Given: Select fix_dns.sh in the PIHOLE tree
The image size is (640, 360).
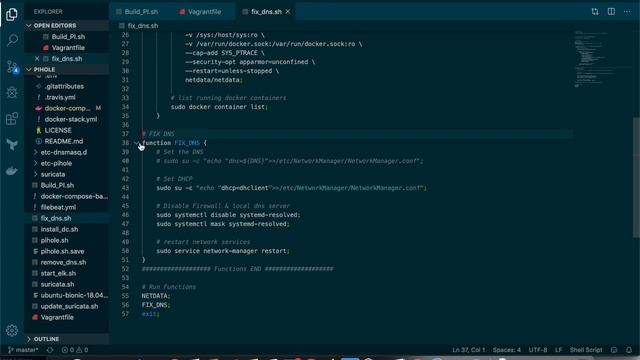Looking at the screenshot, I should (56, 218).
